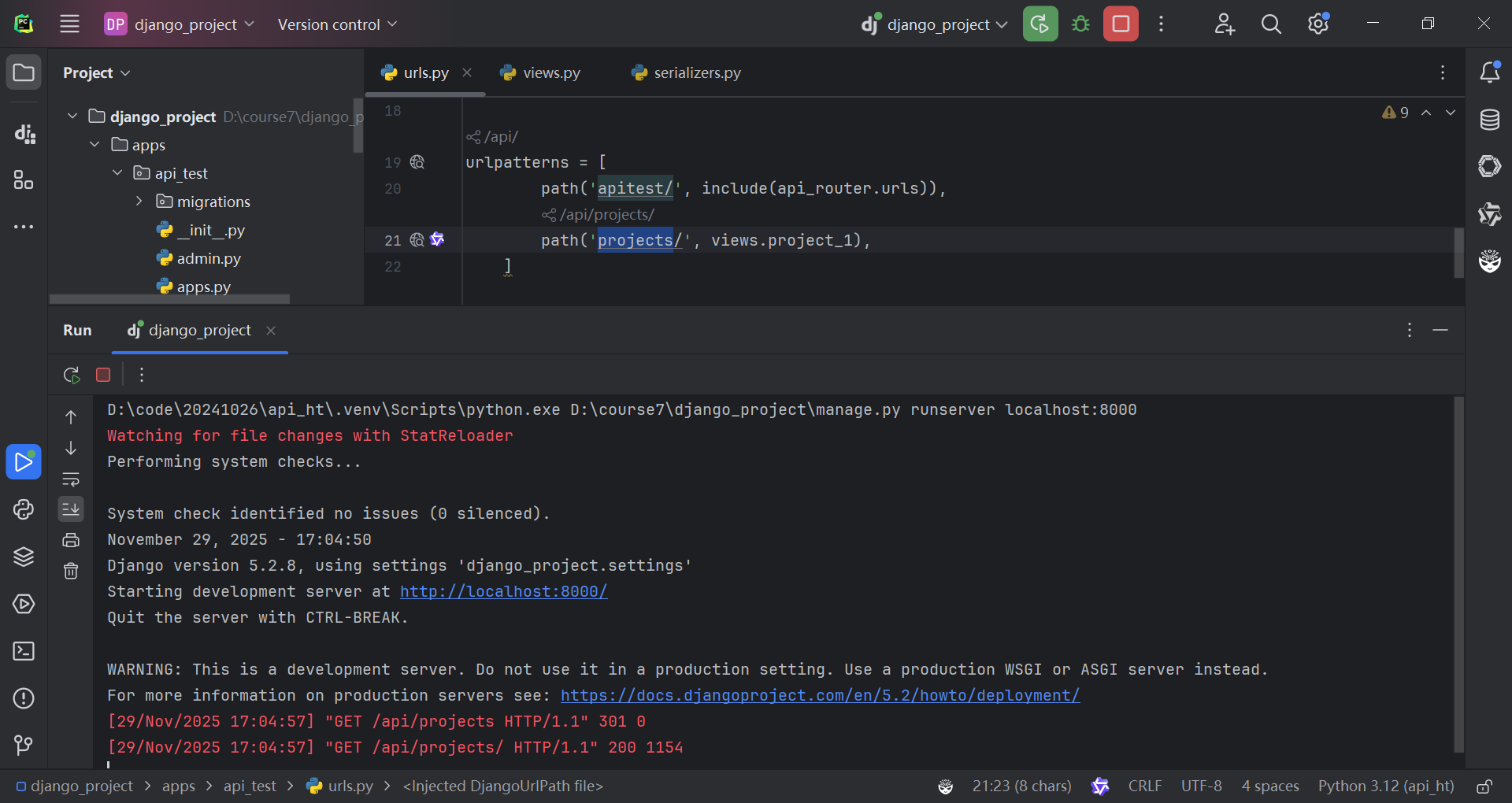Select __init__.py in project tree
This screenshot has height=803, width=1512.
[201, 230]
